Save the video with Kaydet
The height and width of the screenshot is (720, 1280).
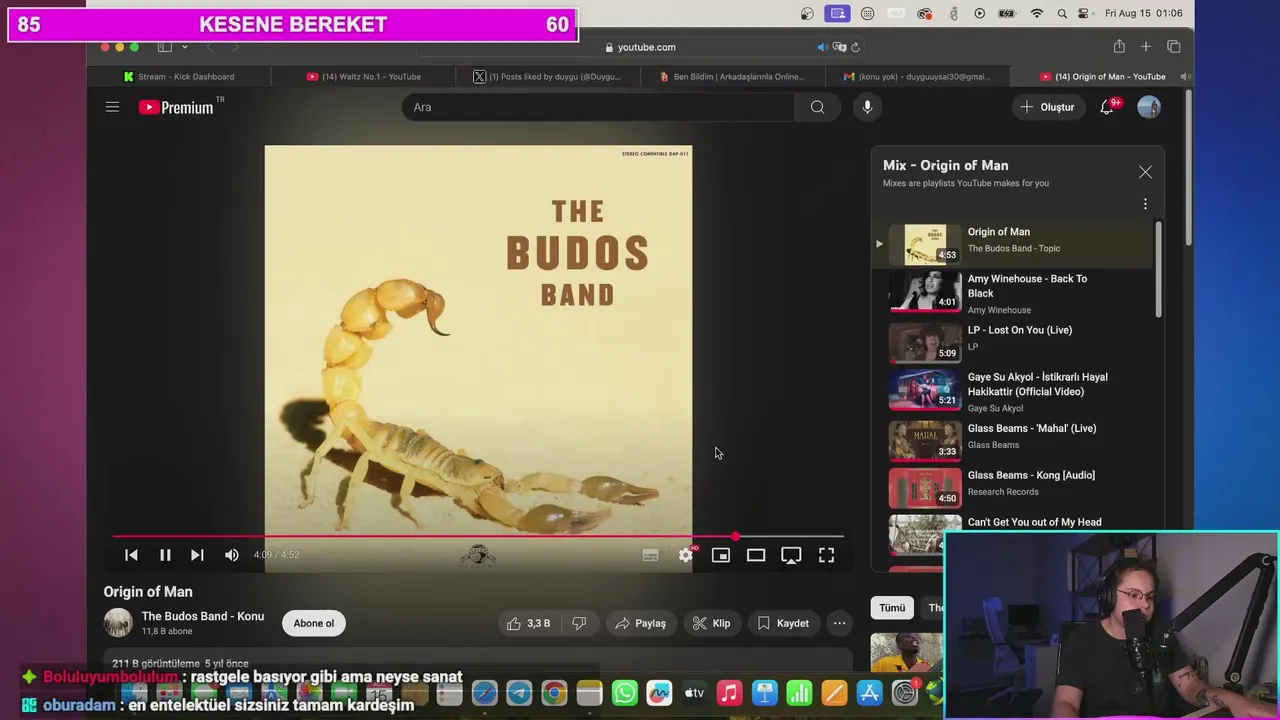783,623
